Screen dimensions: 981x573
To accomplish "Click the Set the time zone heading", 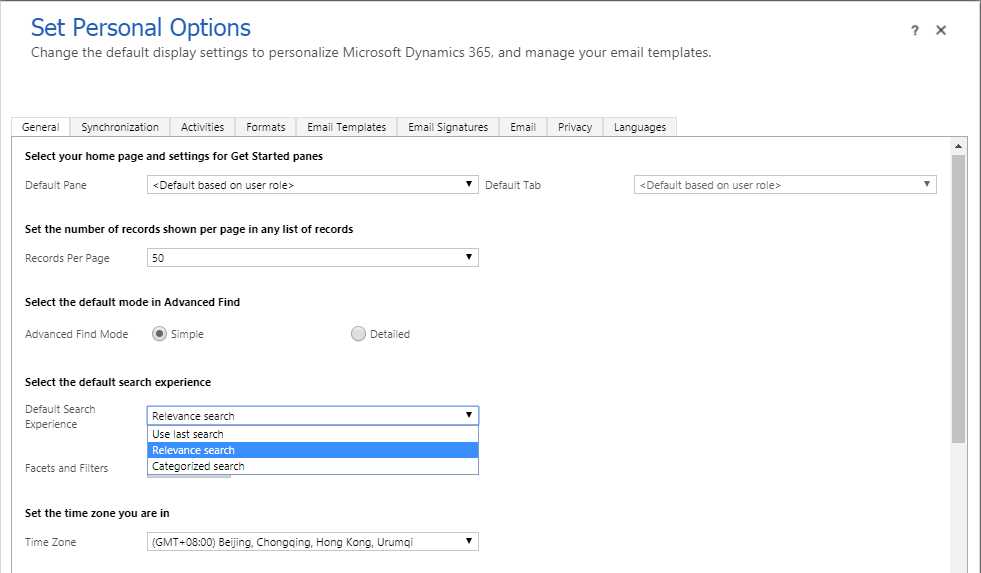I will [x=97, y=513].
